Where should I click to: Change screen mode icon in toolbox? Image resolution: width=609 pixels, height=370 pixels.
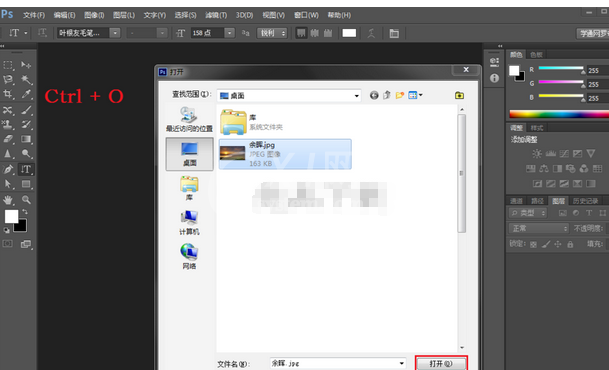pos(26,244)
